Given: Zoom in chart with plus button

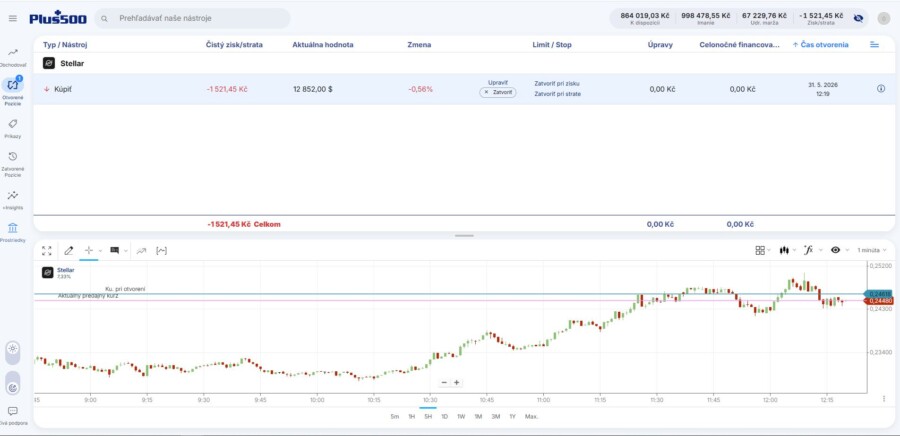Looking at the screenshot, I should pos(457,383).
